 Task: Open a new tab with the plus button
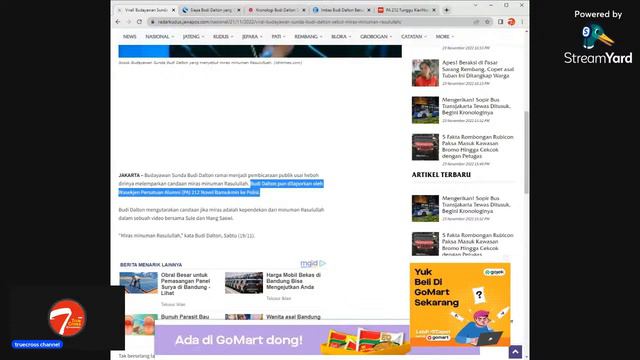pos(447,10)
